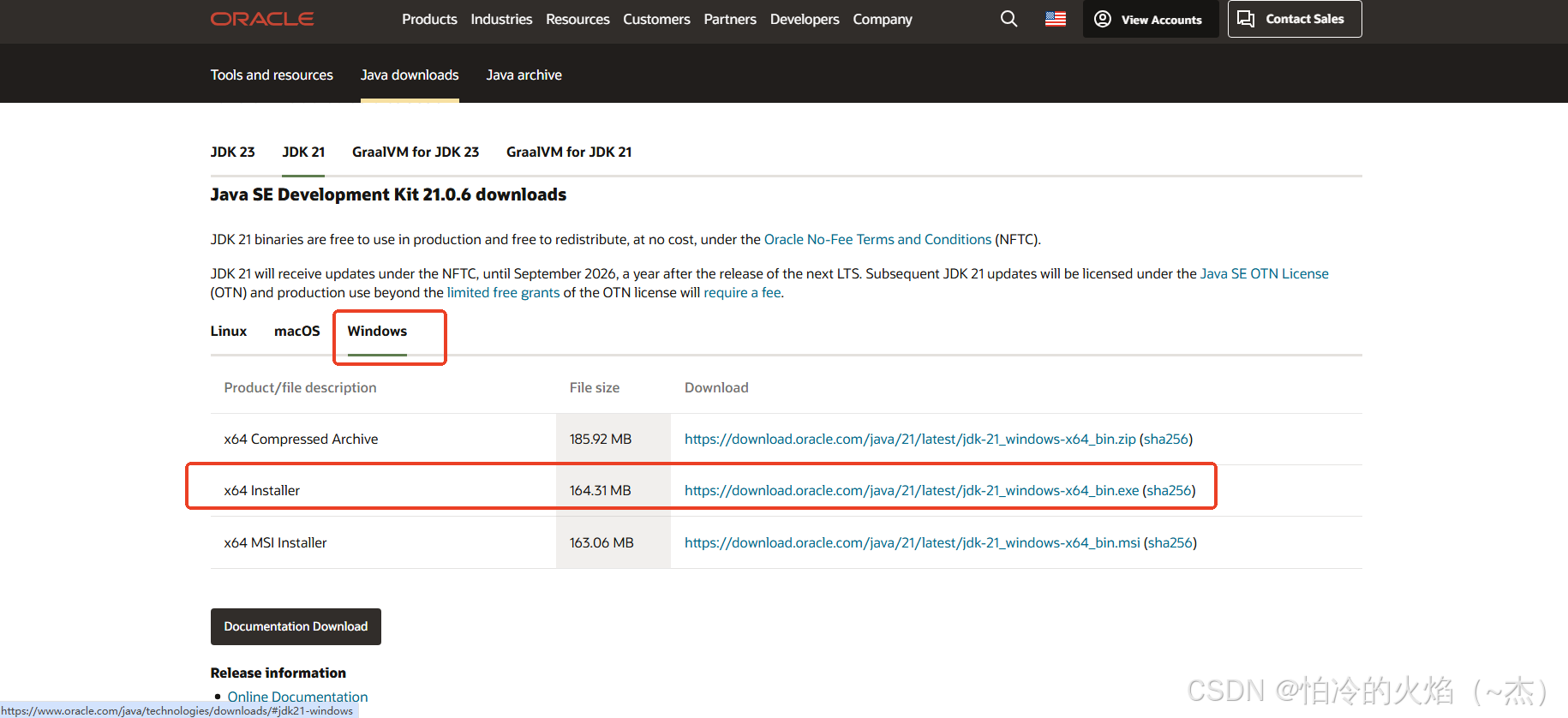Open the Products menu
Image resolution: width=1568 pixels, height=718 pixels.
pyautogui.click(x=429, y=19)
